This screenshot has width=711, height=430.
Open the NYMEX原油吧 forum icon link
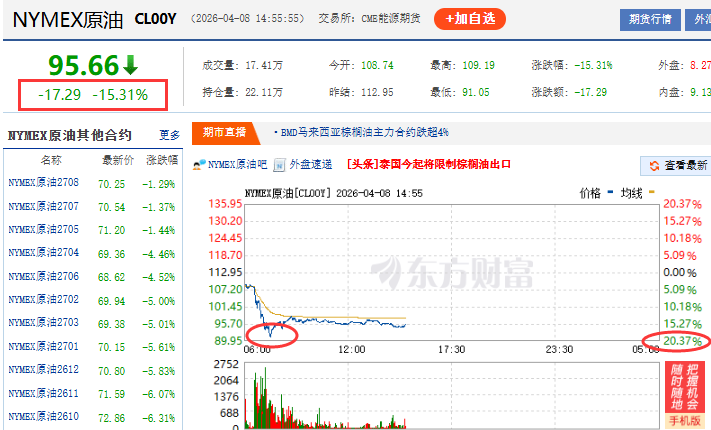pyautogui.click(x=199, y=164)
